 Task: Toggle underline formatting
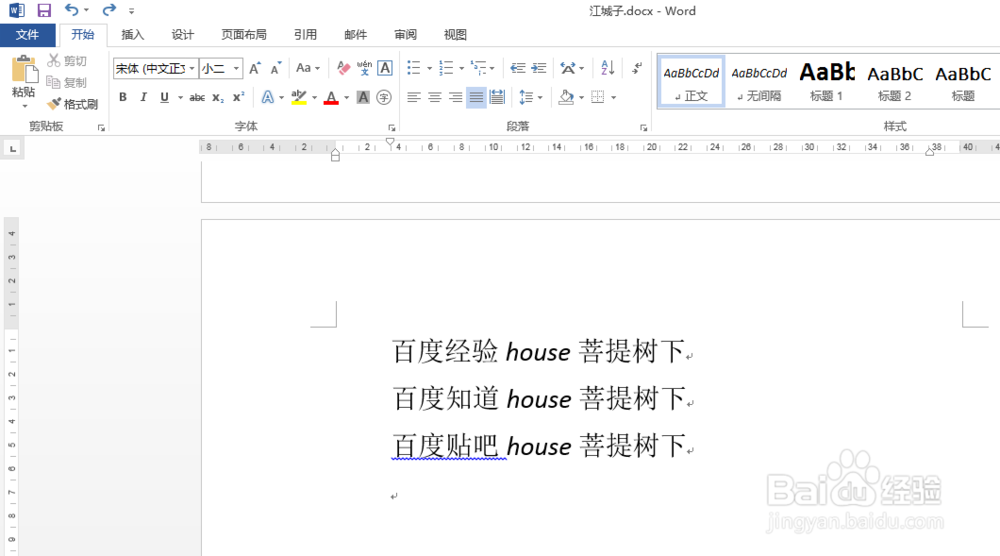click(x=165, y=98)
